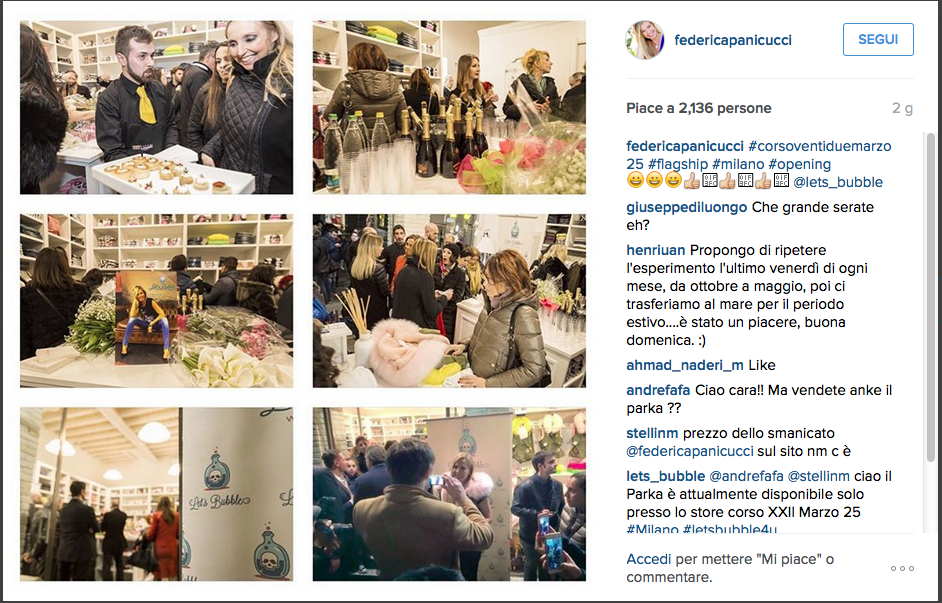Image resolution: width=942 pixels, height=603 pixels.
Task: Visit commenter henriuan's profile
Action: 656,250
